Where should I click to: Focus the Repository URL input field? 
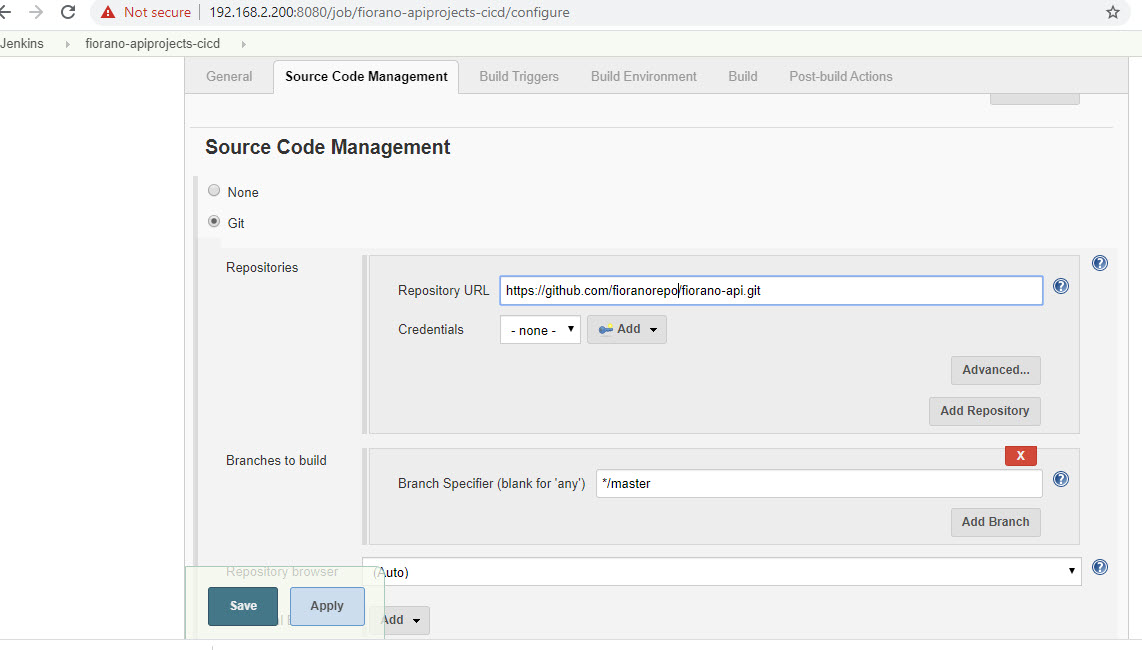771,290
